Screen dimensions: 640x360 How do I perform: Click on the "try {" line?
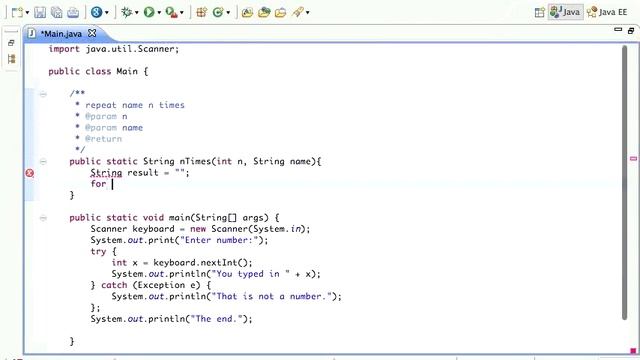(103, 251)
